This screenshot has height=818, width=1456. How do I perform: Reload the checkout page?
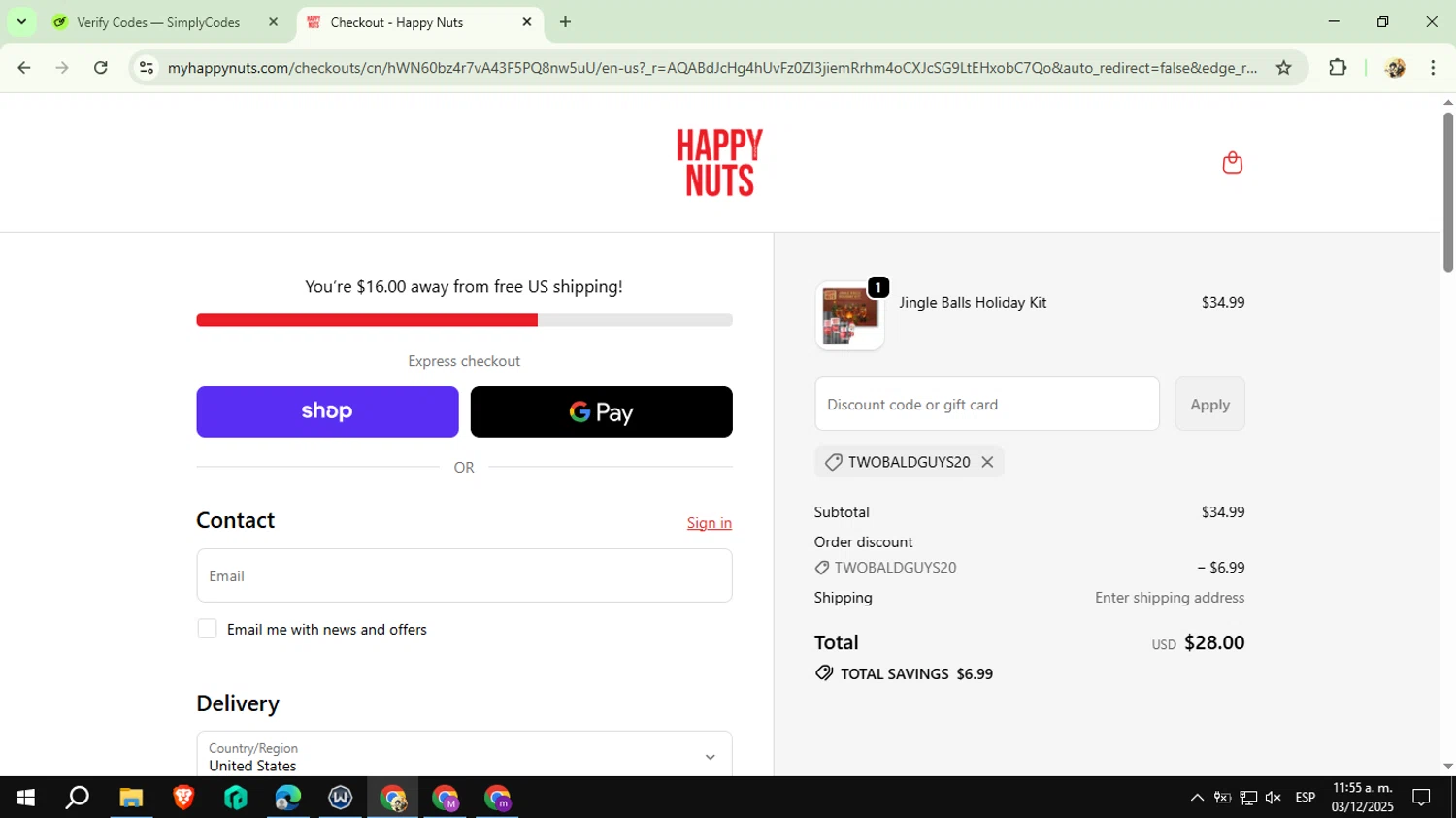[101, 67]
